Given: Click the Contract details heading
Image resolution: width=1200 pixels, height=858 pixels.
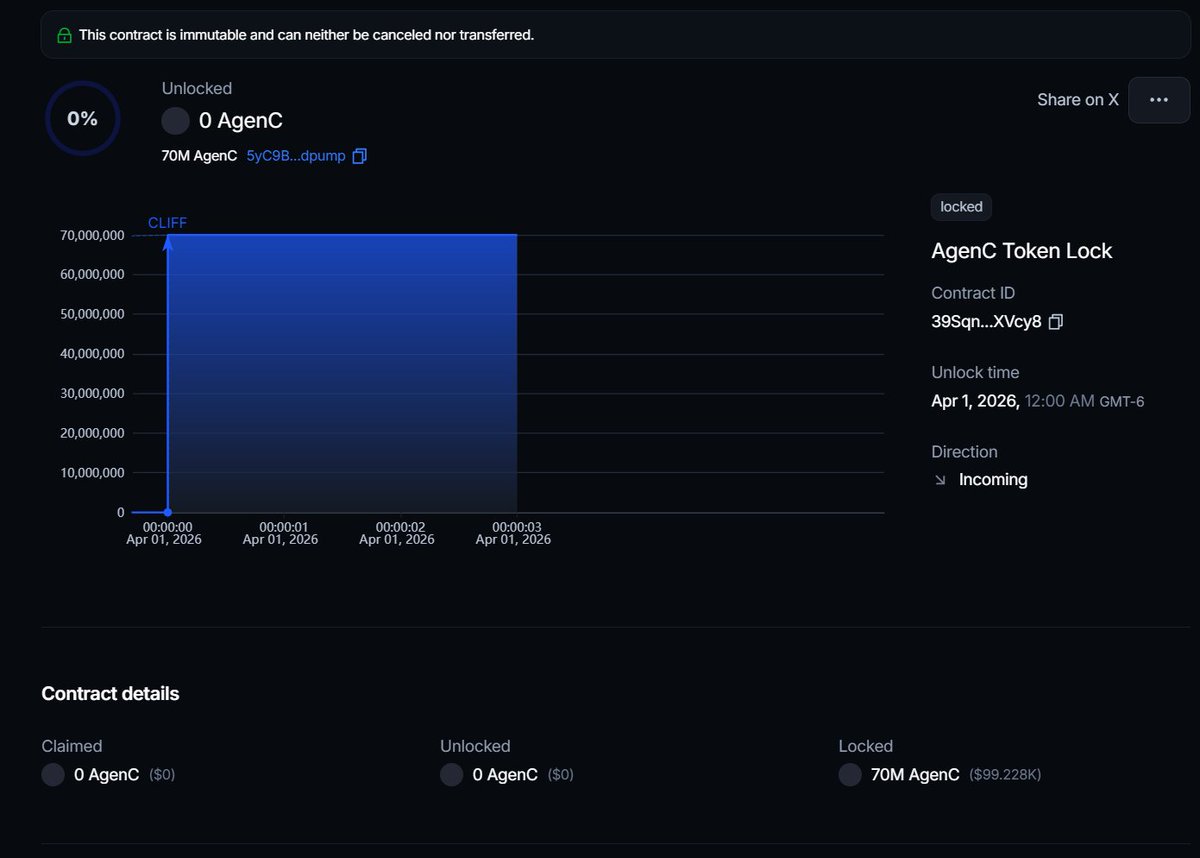Looking at the screenshot, I should pos(110,694).
